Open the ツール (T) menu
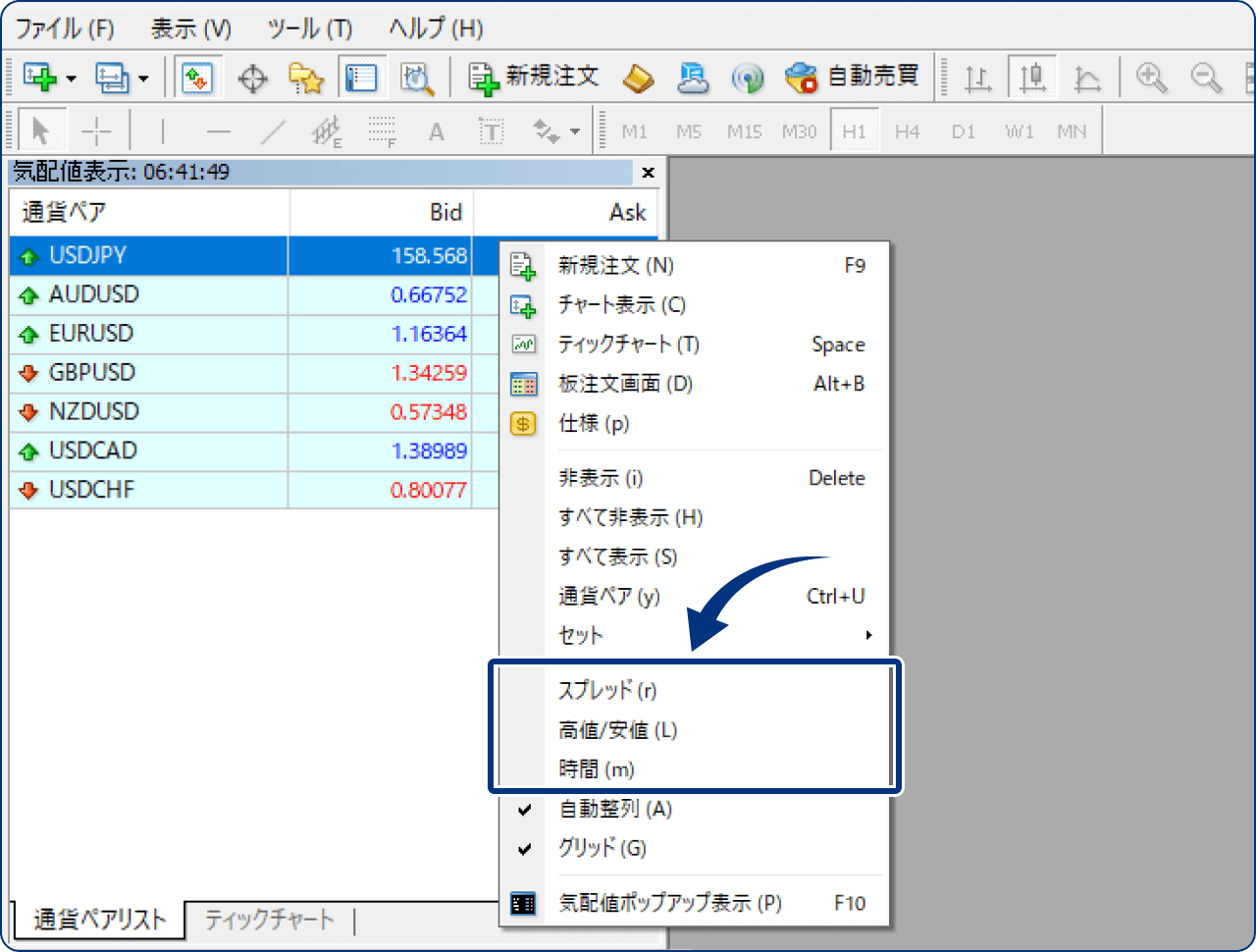The height and width of the screenshot is (952, 1256). click(309, 28)
